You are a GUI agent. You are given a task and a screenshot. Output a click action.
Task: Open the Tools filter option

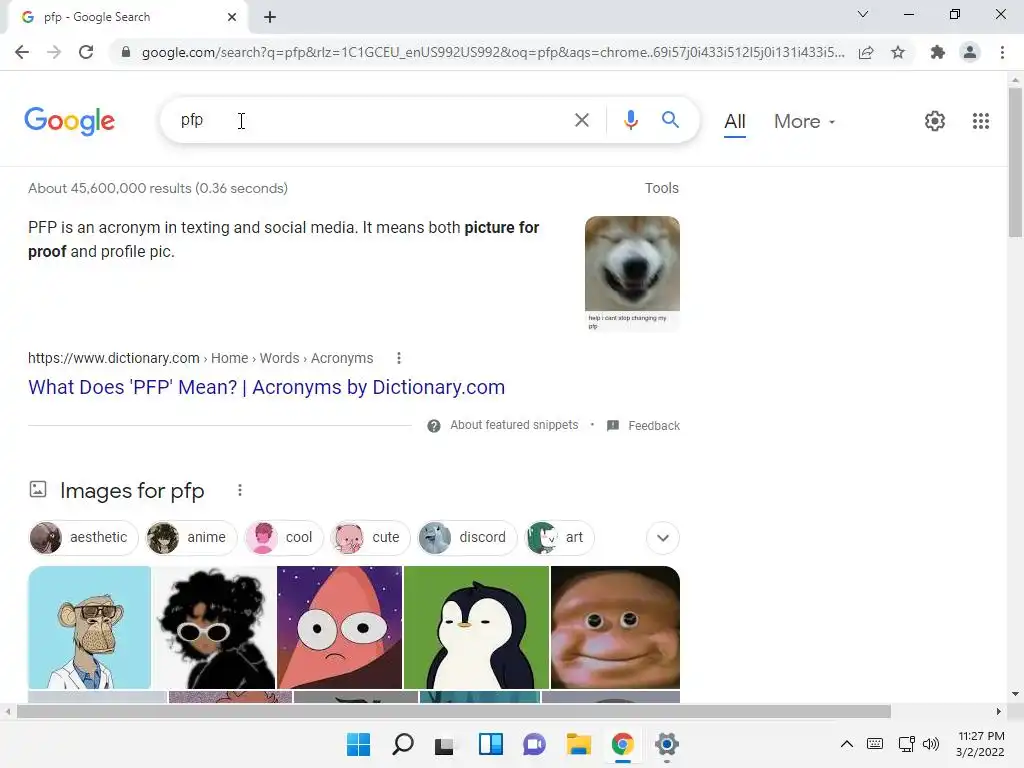(662, 188)
